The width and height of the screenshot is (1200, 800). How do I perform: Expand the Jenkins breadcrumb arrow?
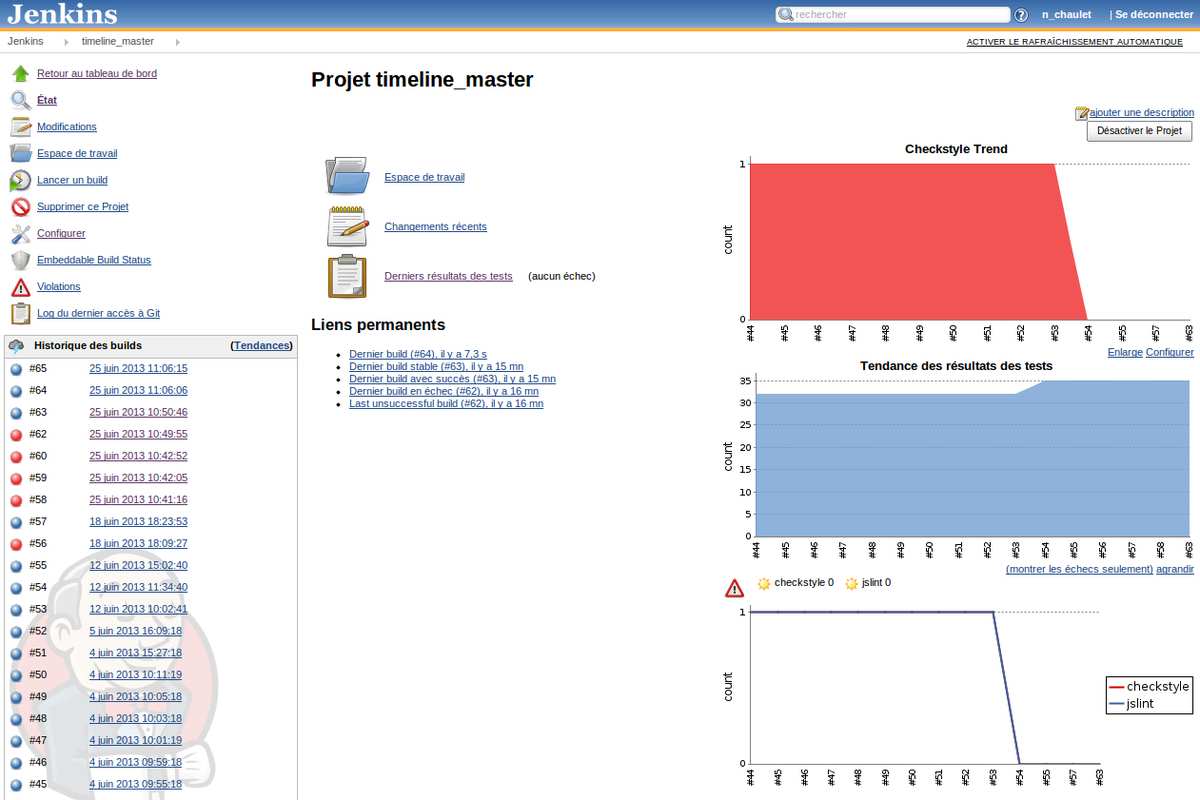[x=67, y=42]
